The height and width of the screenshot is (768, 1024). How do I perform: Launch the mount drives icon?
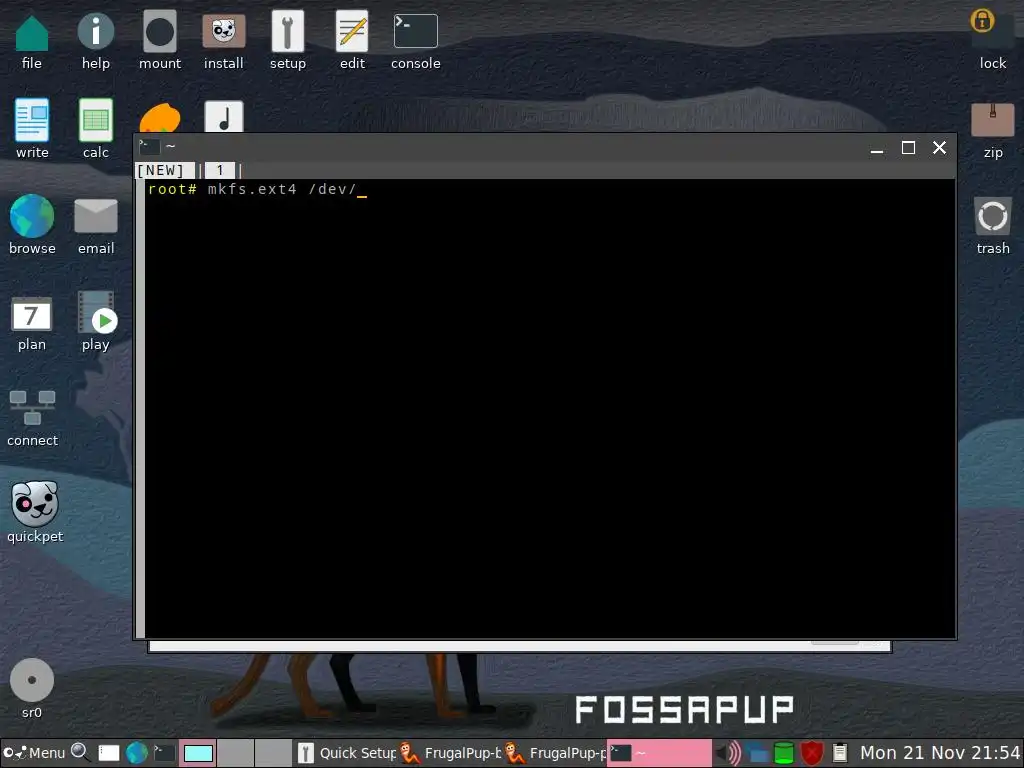159,31
